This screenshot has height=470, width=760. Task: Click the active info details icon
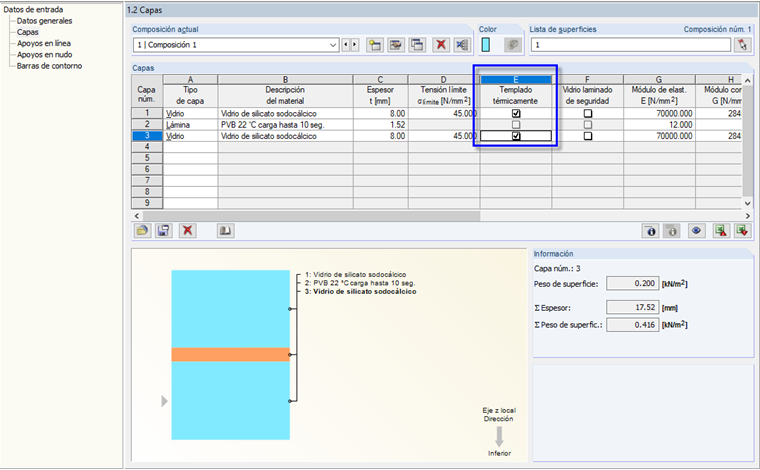point(650,231)
